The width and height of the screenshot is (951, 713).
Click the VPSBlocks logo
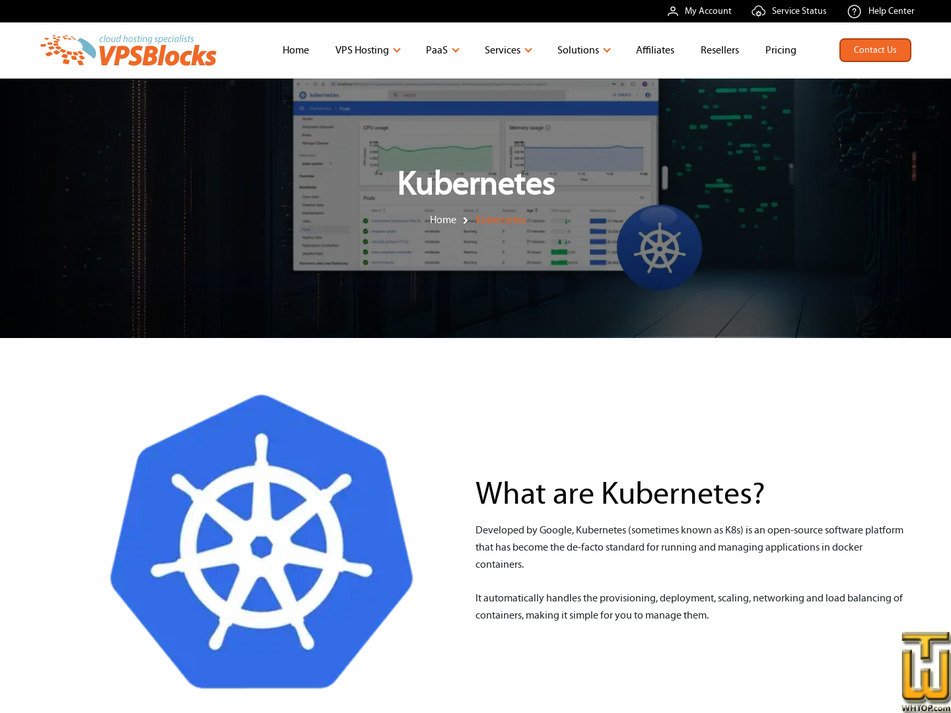click(x=129, y=50)
